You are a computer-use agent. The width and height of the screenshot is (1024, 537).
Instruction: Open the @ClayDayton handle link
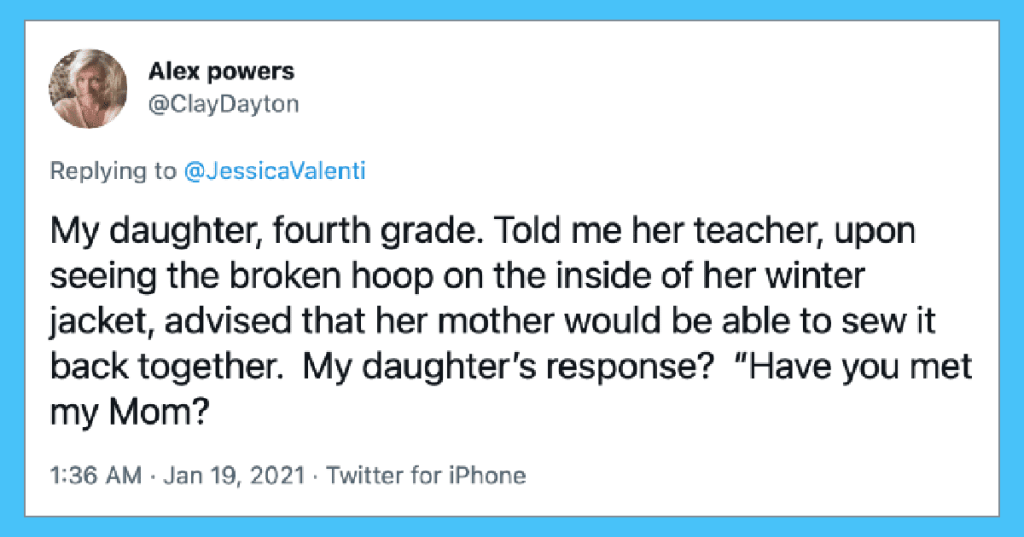pyautogui.click(x=223, y=104)
